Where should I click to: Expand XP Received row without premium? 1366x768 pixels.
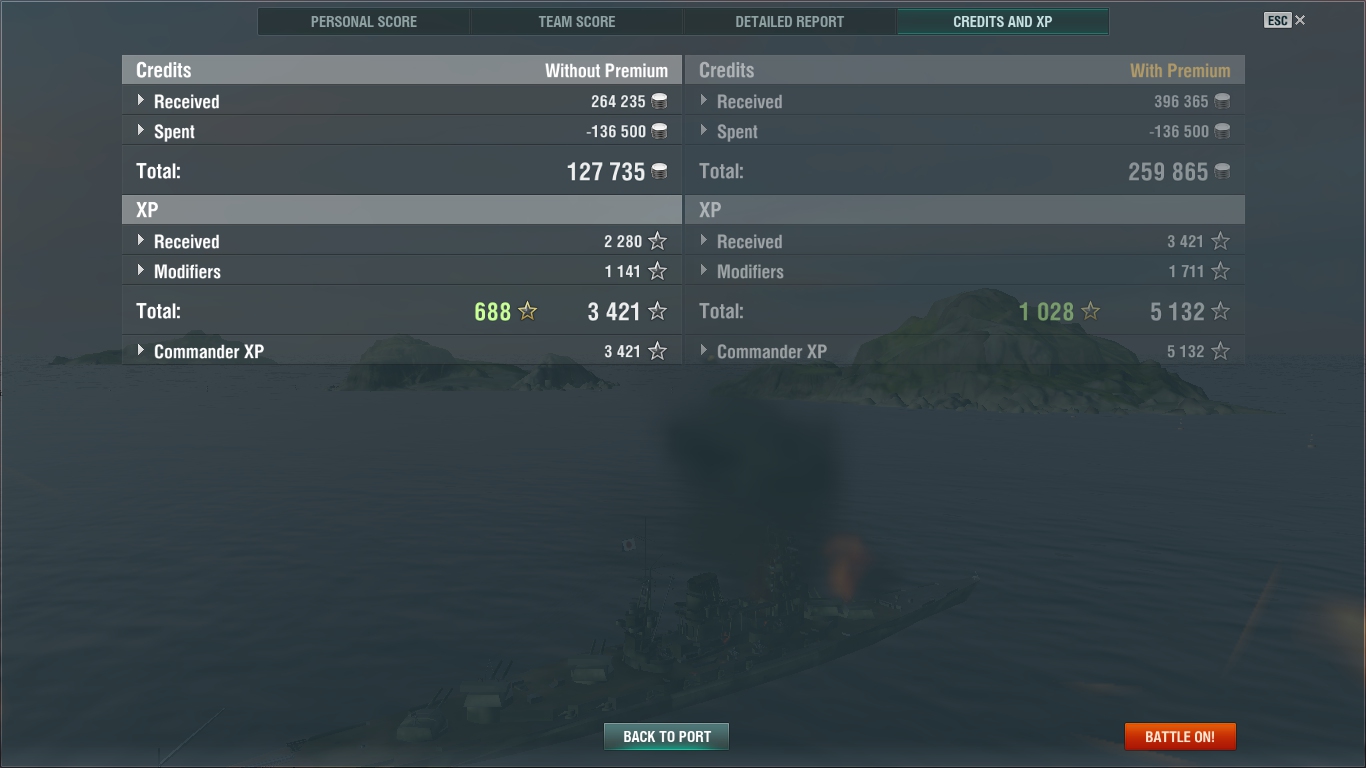[402, 241]
